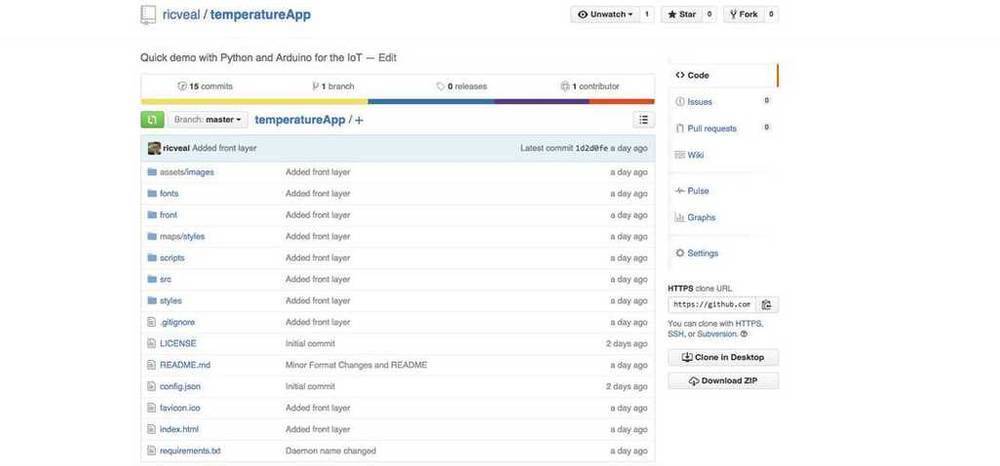Screen dimensions: 1000x466
Task: Open Pull requests from the sidebar
Action: click(x=711, y=128)
